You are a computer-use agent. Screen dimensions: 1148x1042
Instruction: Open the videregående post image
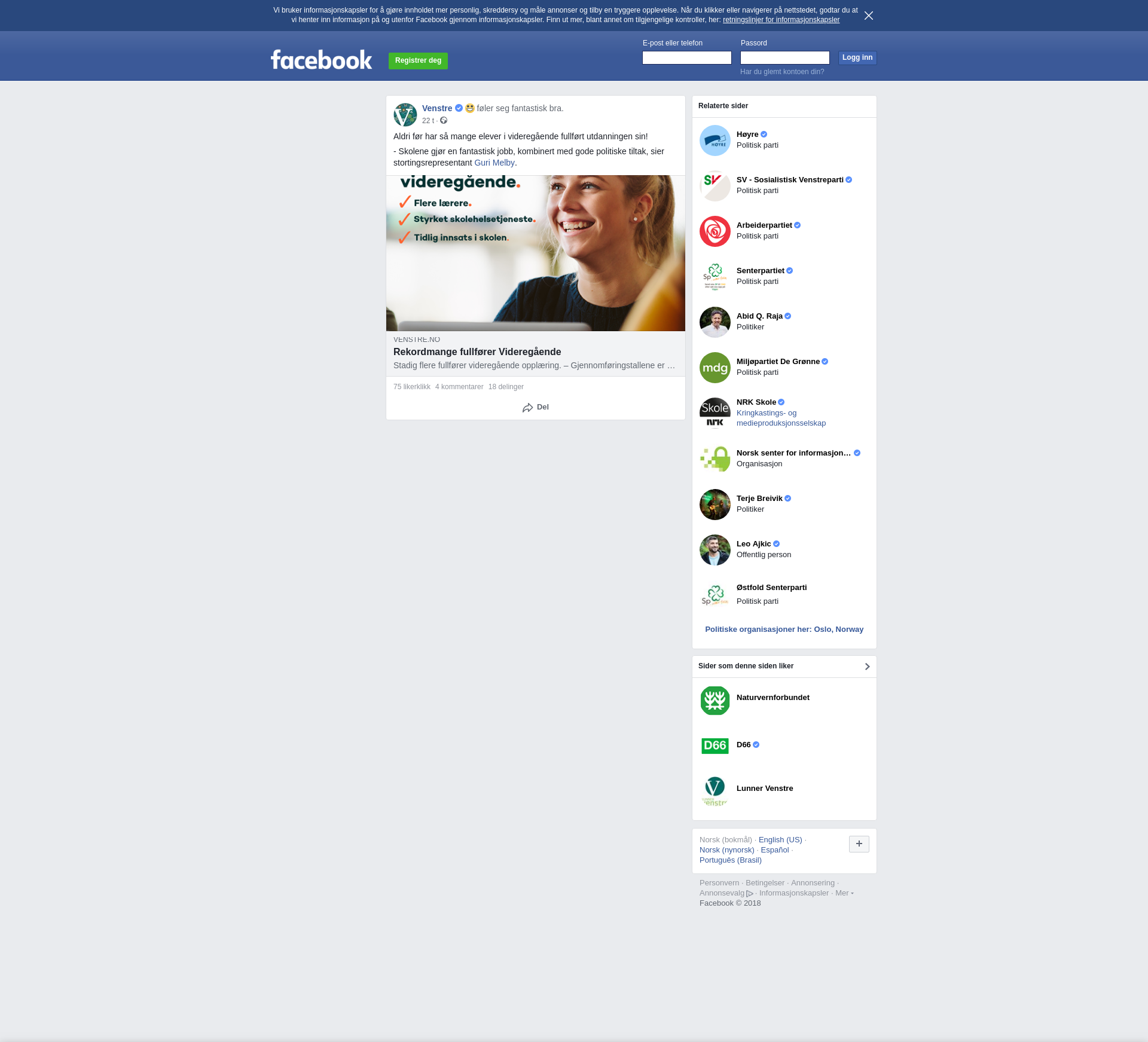tap(536, 253)
